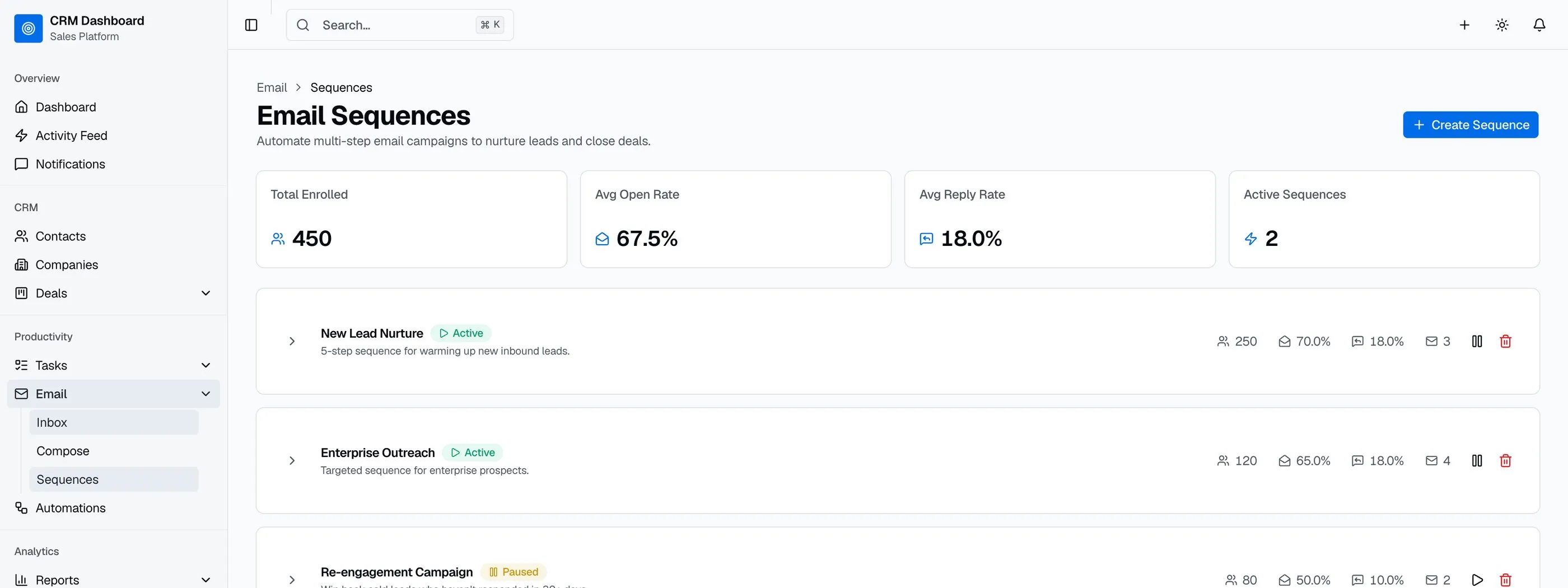Pause the Enterprise Outreach sequence
1568x588 pixels.
(1477, 461)
